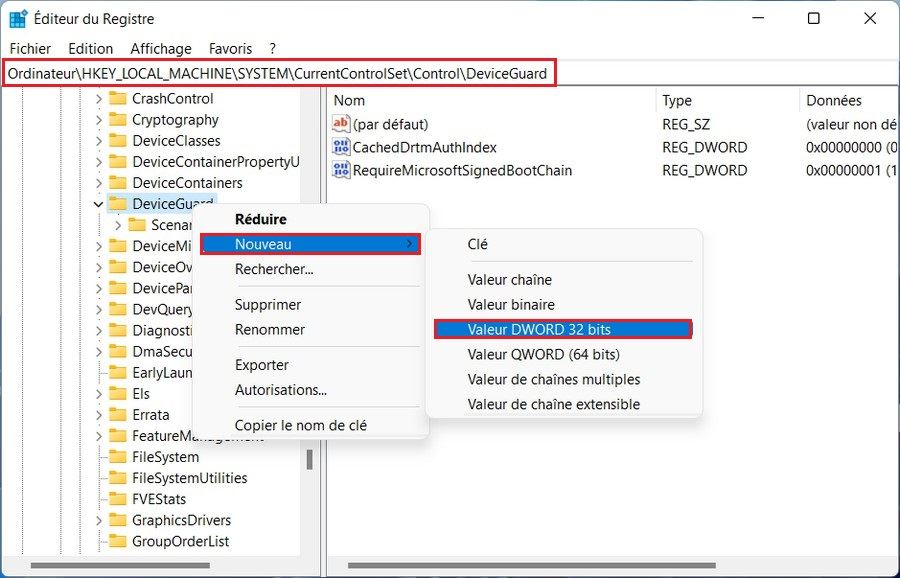This screenshot has width=900, height=578.
Task: Click the tree pane horizontal scrollbar
Action: coord(121,565)
